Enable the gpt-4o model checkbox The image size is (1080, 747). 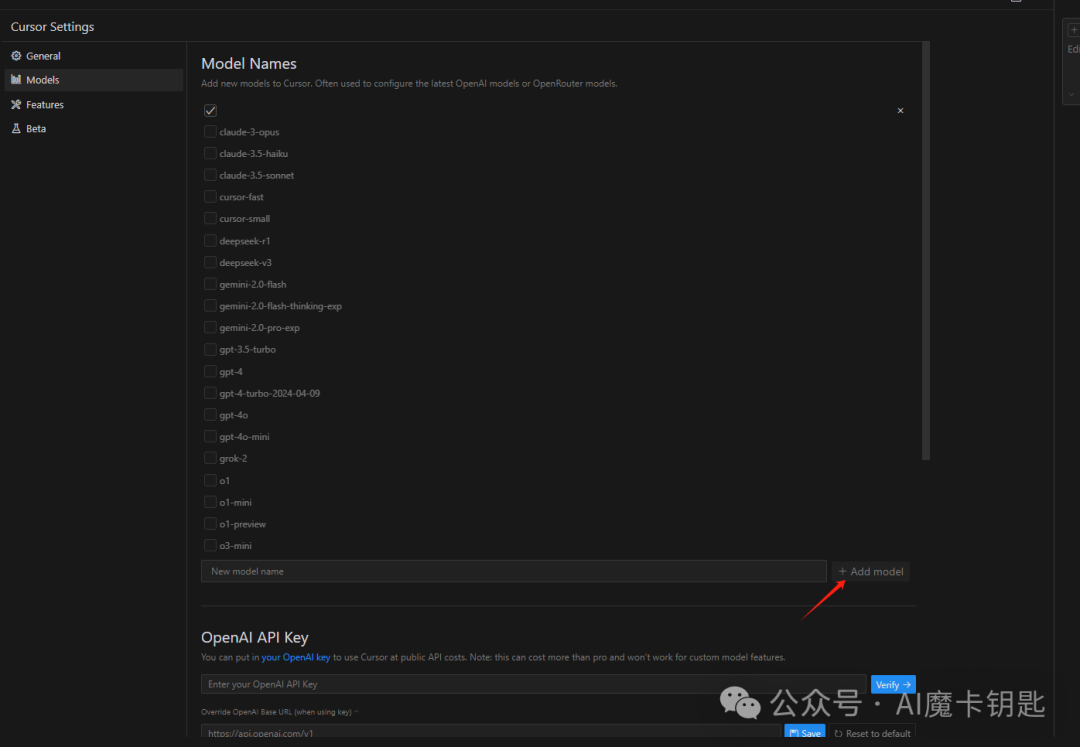point(210,414)
